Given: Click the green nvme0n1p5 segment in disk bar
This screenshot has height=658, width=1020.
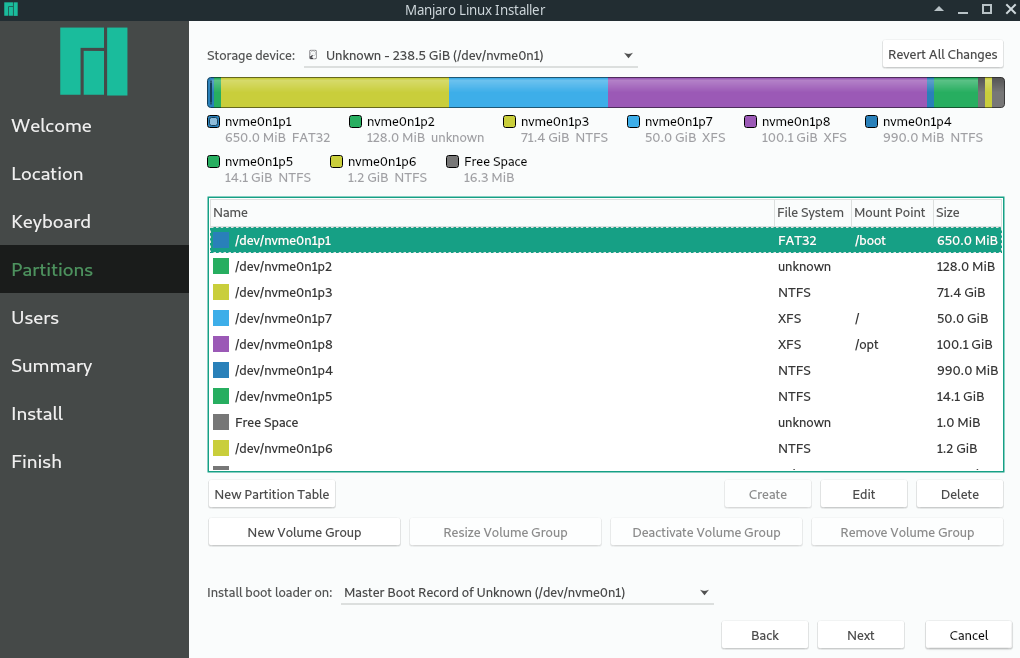Looking at the screenshot, I should point(956,92).
